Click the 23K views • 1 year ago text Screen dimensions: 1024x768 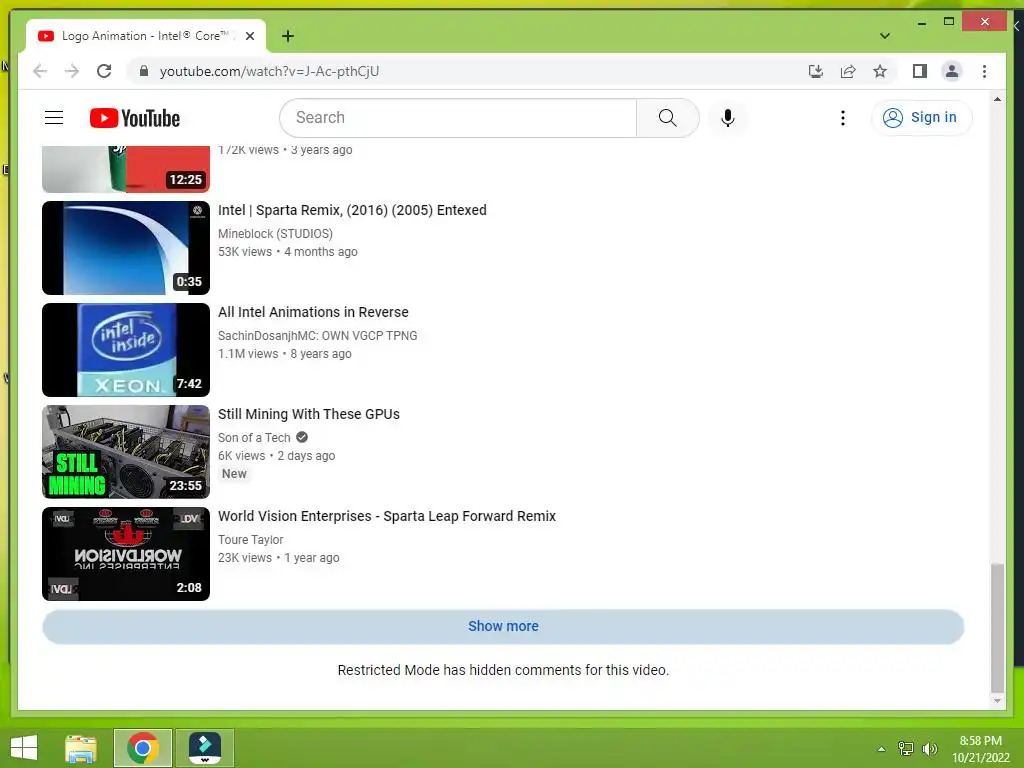click(x=279, y=558)
